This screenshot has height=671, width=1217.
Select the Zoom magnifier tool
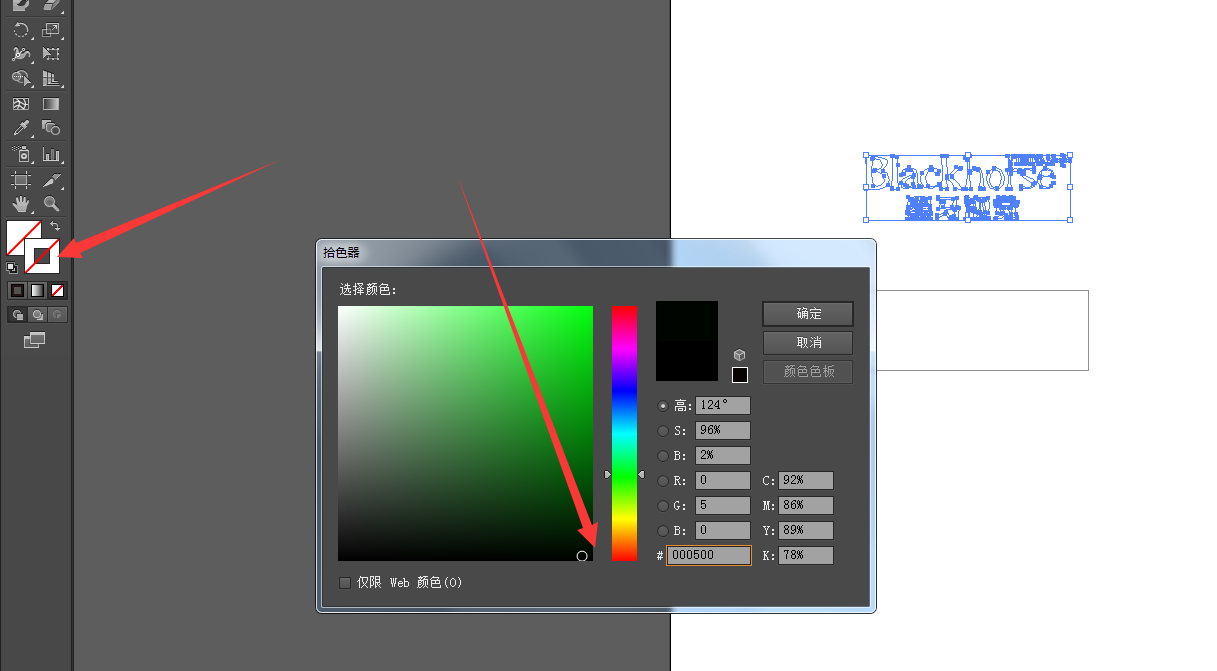51,204
